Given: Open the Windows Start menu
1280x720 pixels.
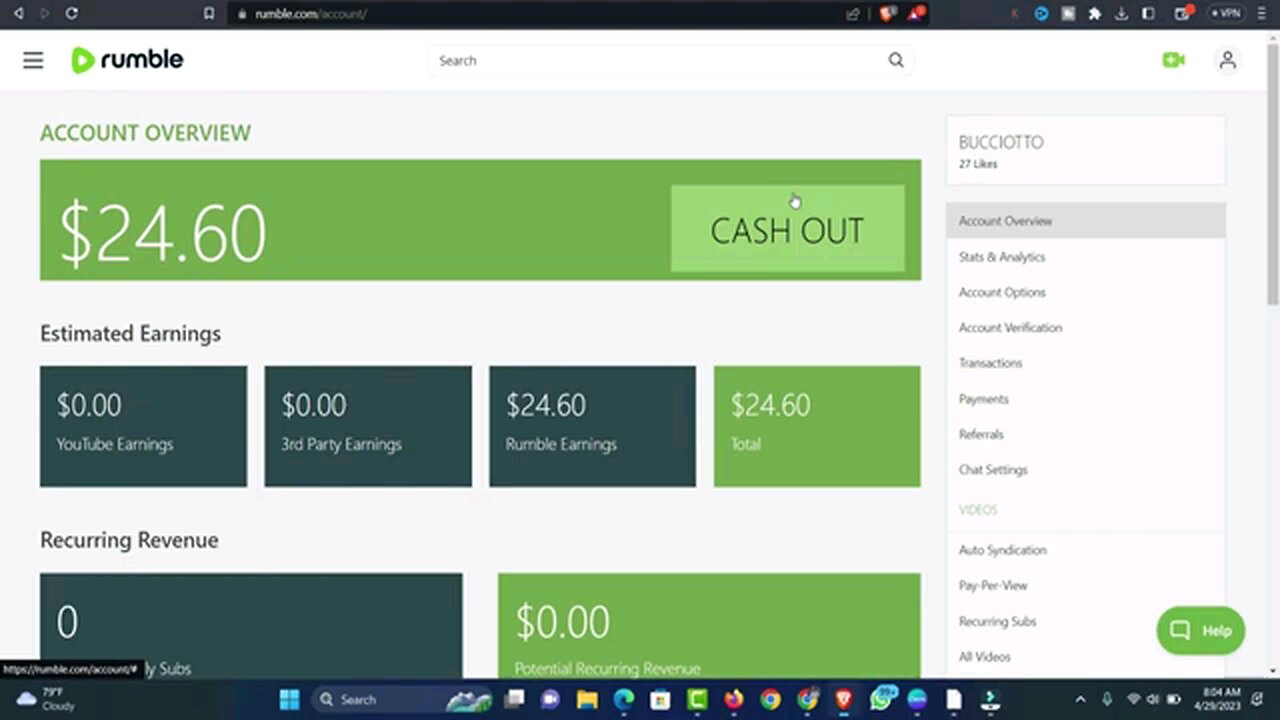Looking at the screenshot, I should [290, 699].
